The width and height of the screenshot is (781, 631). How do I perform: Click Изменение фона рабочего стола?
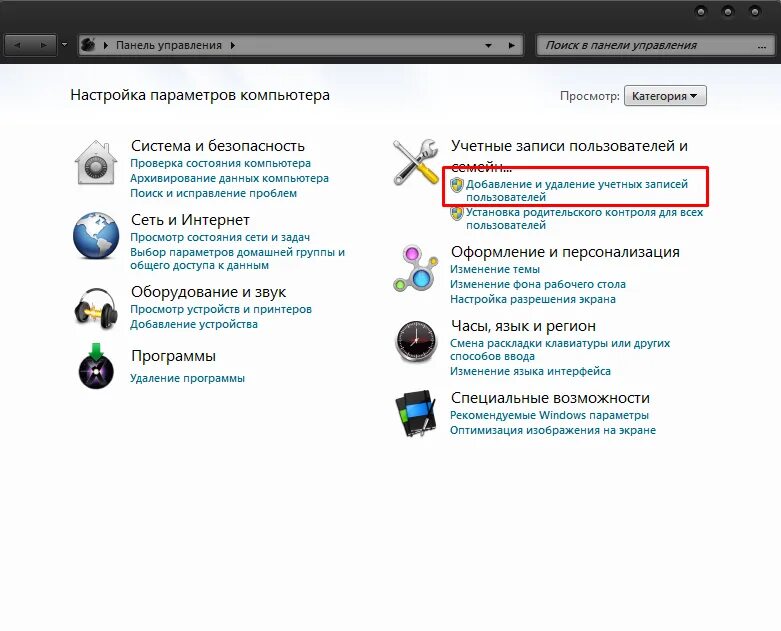tap(537, 284)
